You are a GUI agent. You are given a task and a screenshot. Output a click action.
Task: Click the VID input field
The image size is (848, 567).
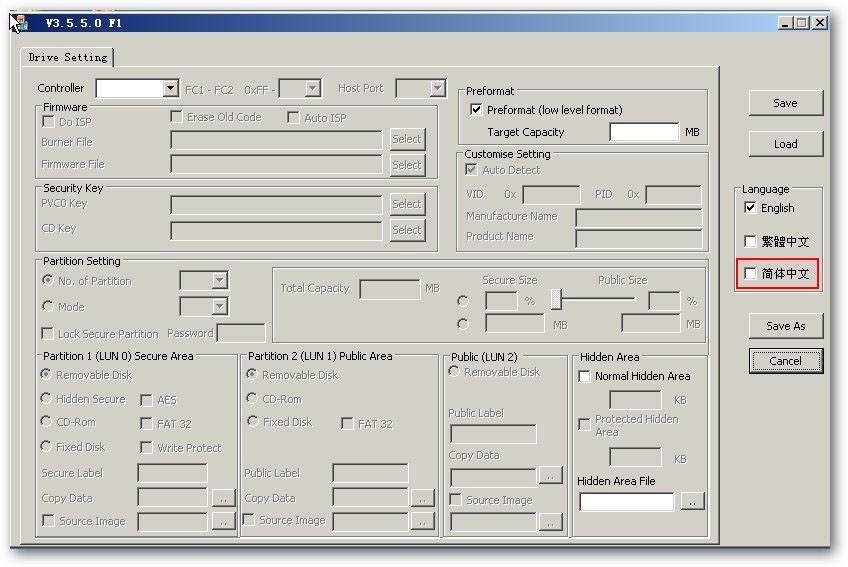pos(551,195)
